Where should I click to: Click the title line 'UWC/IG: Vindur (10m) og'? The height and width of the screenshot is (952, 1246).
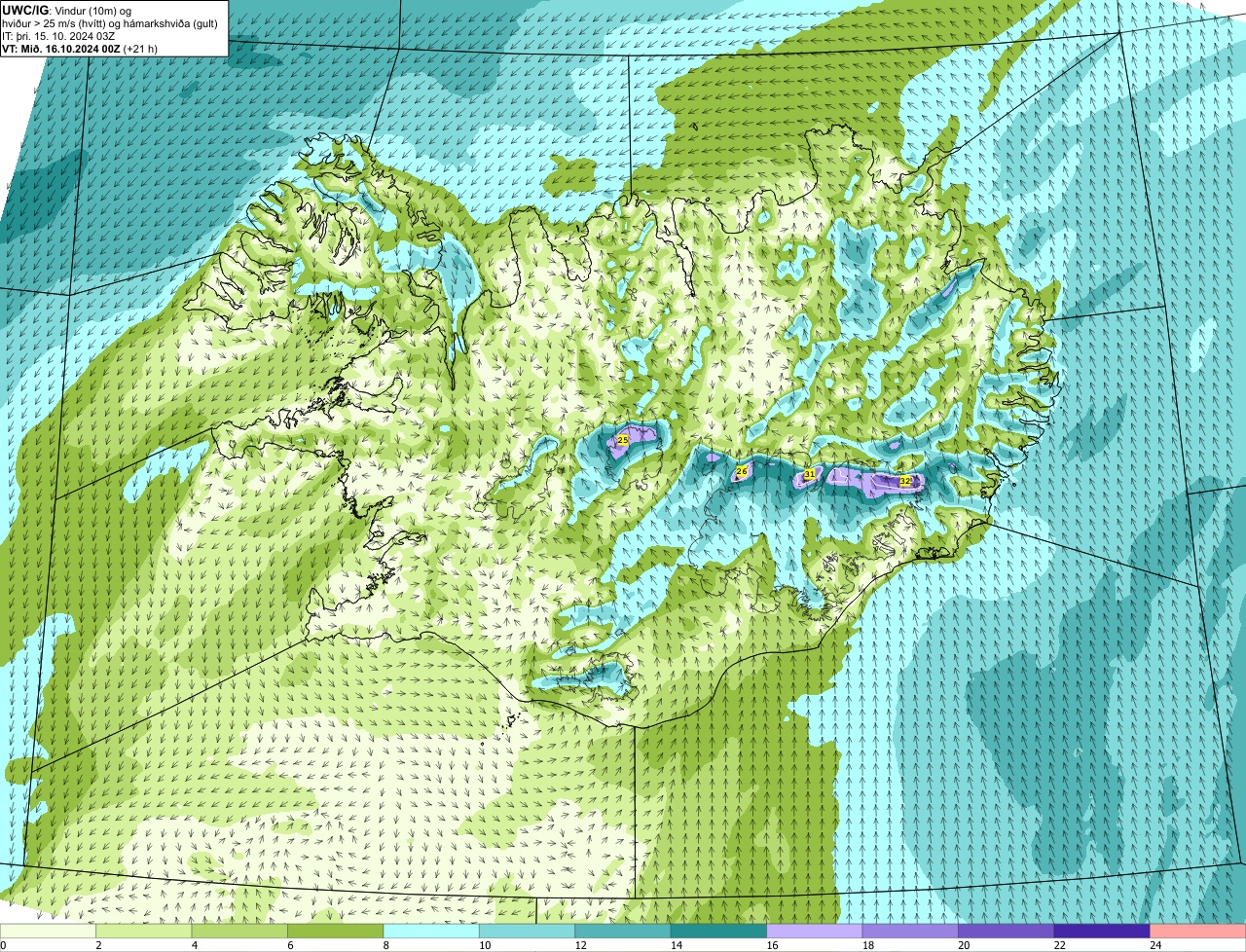(67, 10)
